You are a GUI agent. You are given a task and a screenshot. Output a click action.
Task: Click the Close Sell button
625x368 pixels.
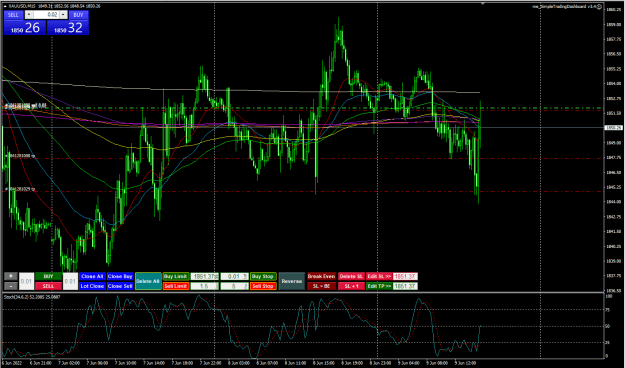pyautogui.click(x=120, y=286)
